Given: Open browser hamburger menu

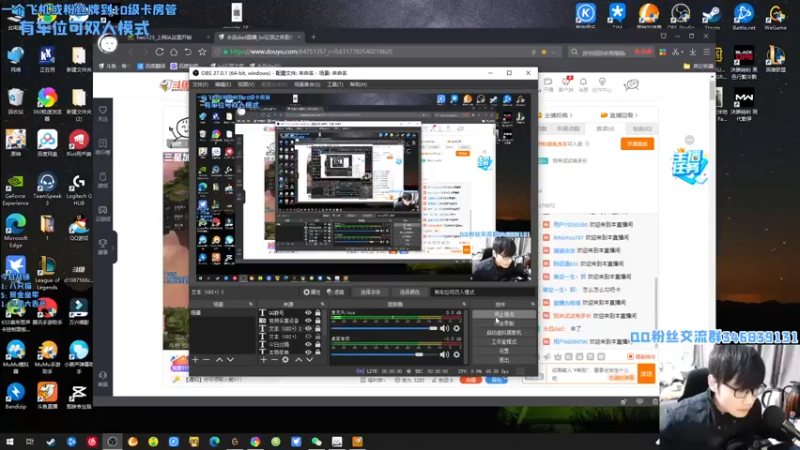Looking at the screenshot, I should (x=707, y=52).
